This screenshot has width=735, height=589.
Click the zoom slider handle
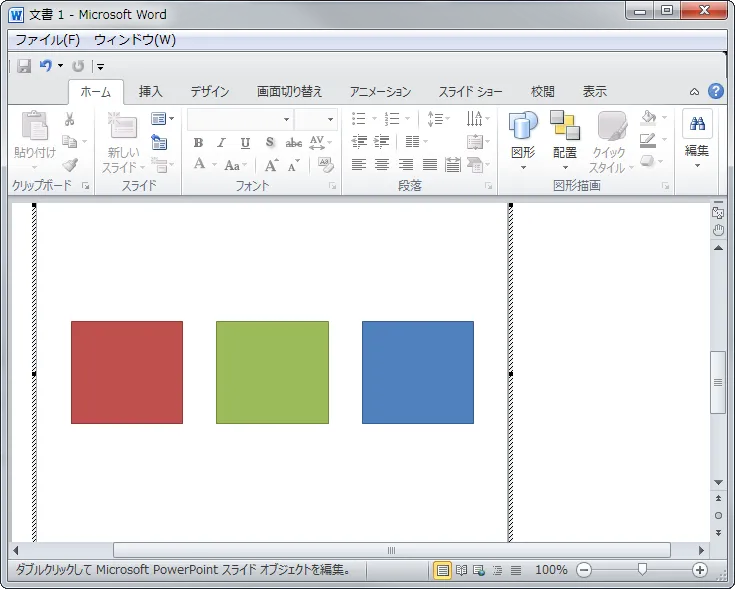click(x=642, y=570)
